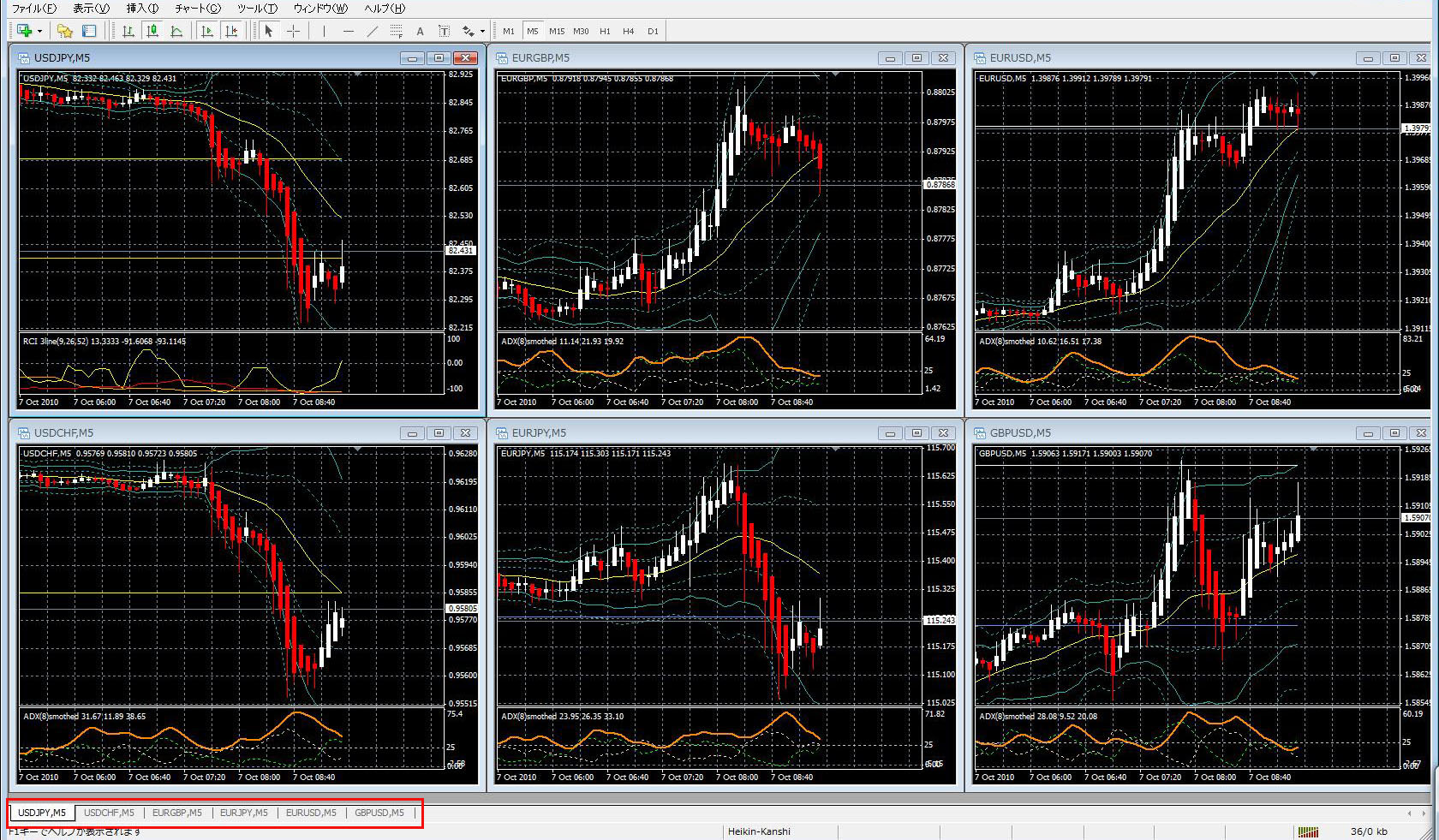The image size is (1439, 840).
Task: Select the Text Label tool
Action: coord(444,31)
